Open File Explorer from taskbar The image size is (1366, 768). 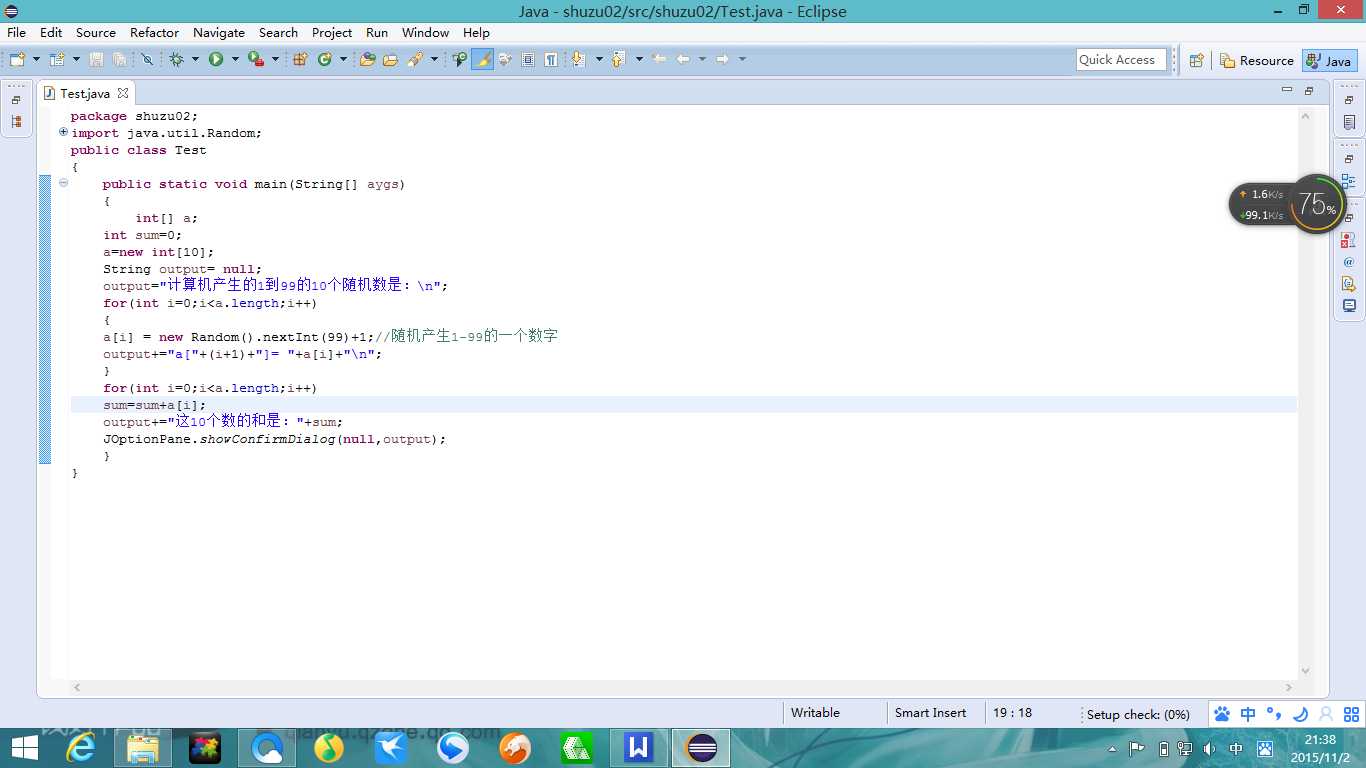pyautogui.click(x=143, y=748)
